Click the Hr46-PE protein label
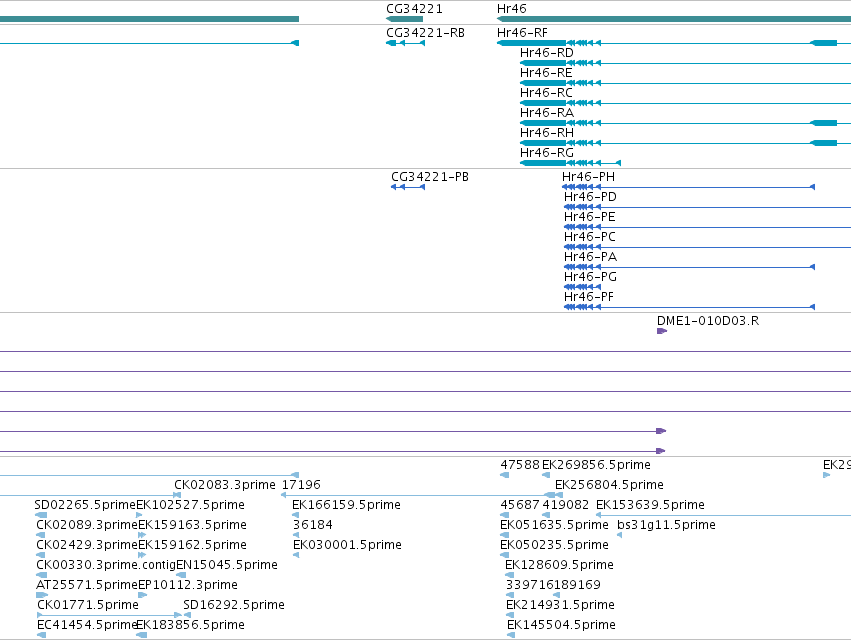 [589, 217]
